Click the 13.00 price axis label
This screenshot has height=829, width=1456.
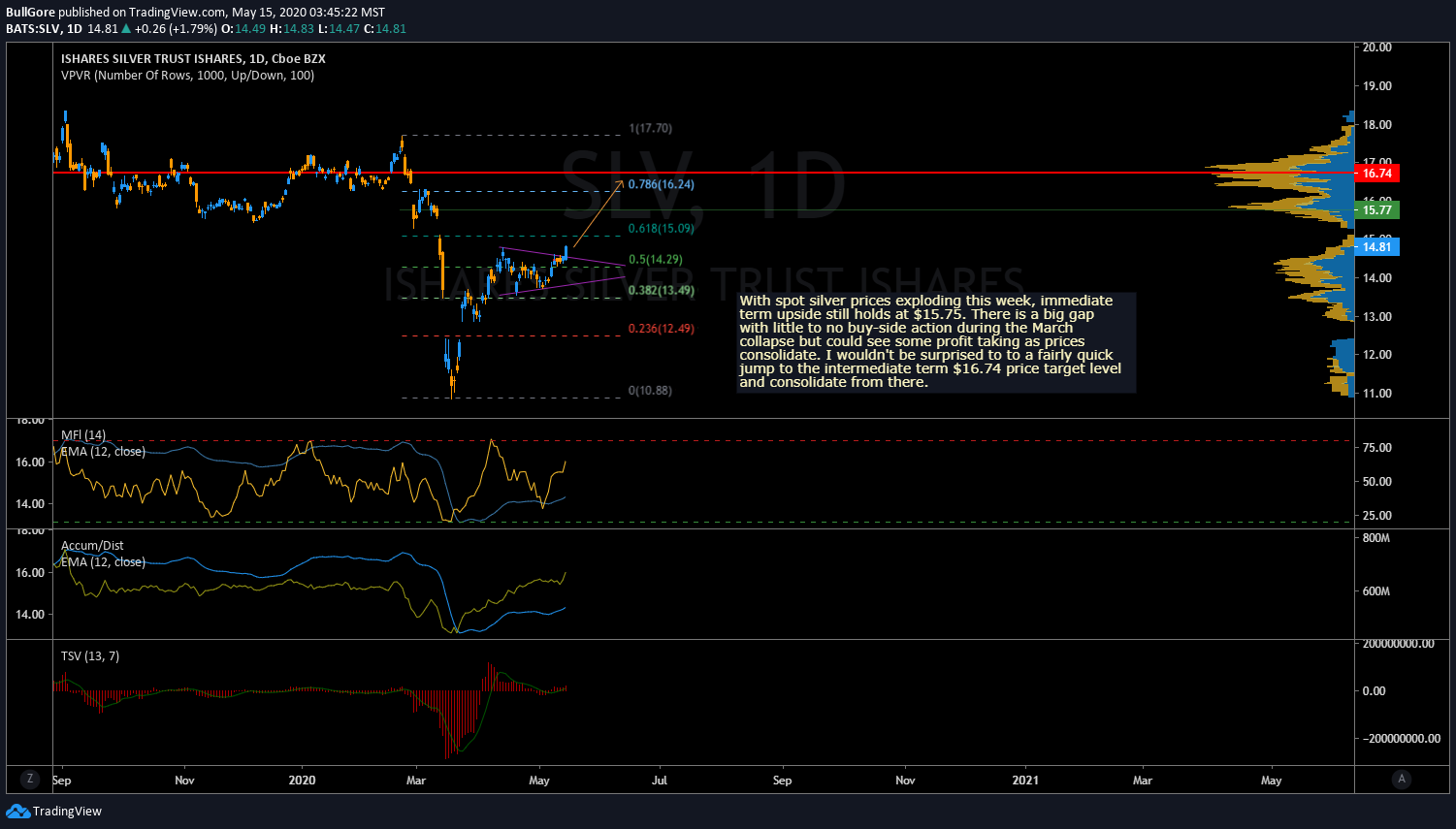(1377, 317)
